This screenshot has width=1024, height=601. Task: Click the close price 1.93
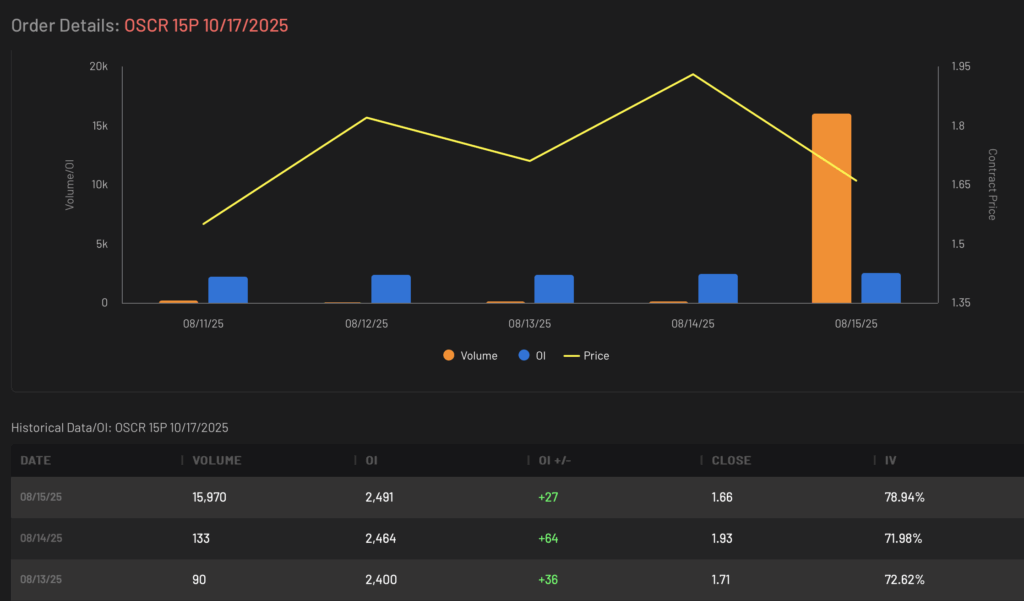[722, 538]
